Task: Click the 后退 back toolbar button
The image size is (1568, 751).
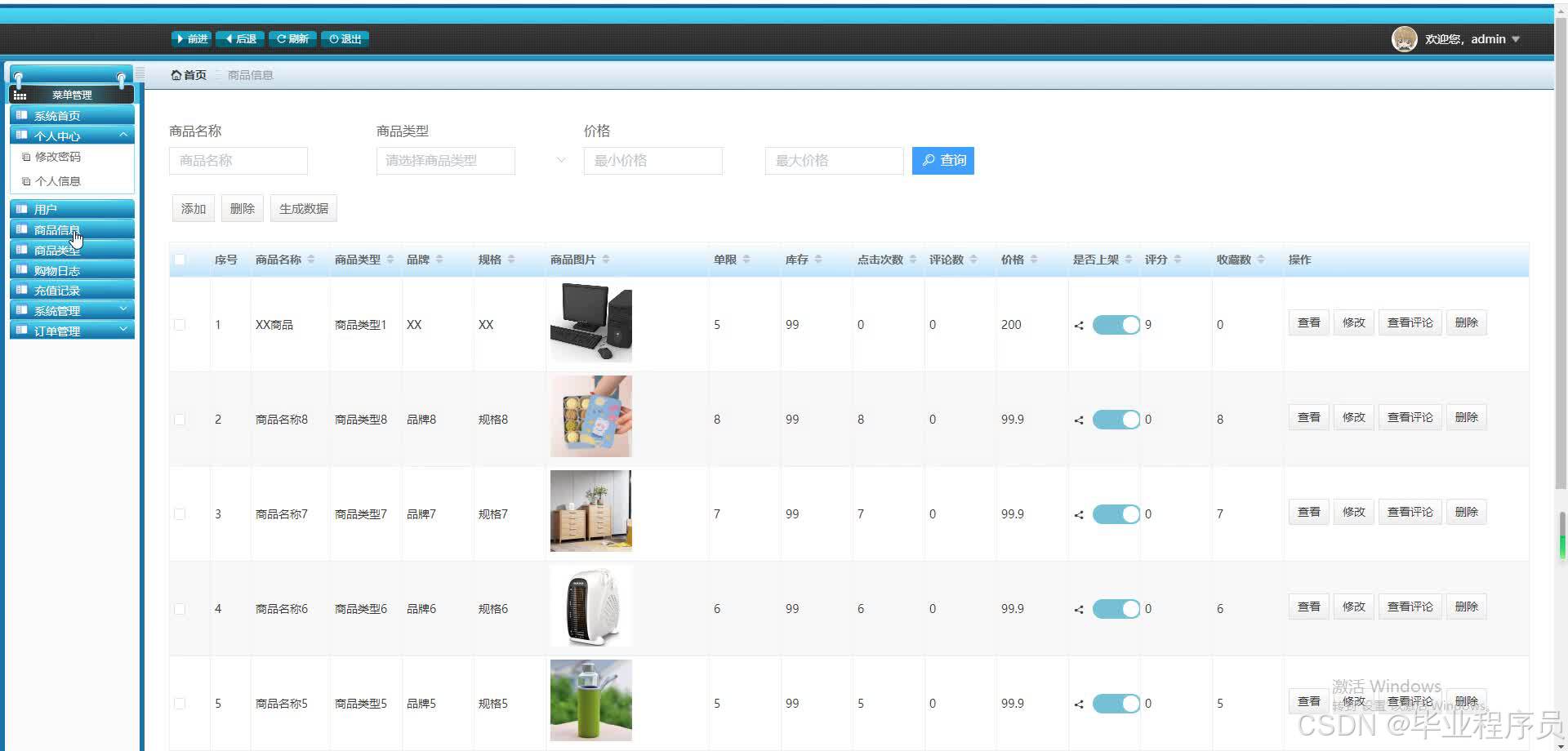Action: point(241,38)
